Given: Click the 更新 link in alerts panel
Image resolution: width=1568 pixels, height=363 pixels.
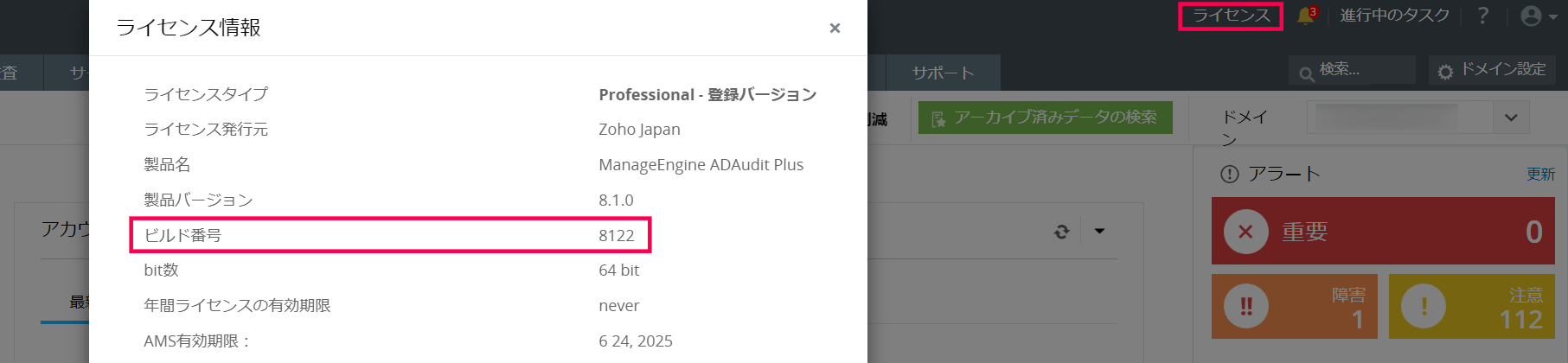Looking at the screenshot, I should (1540, 175).
